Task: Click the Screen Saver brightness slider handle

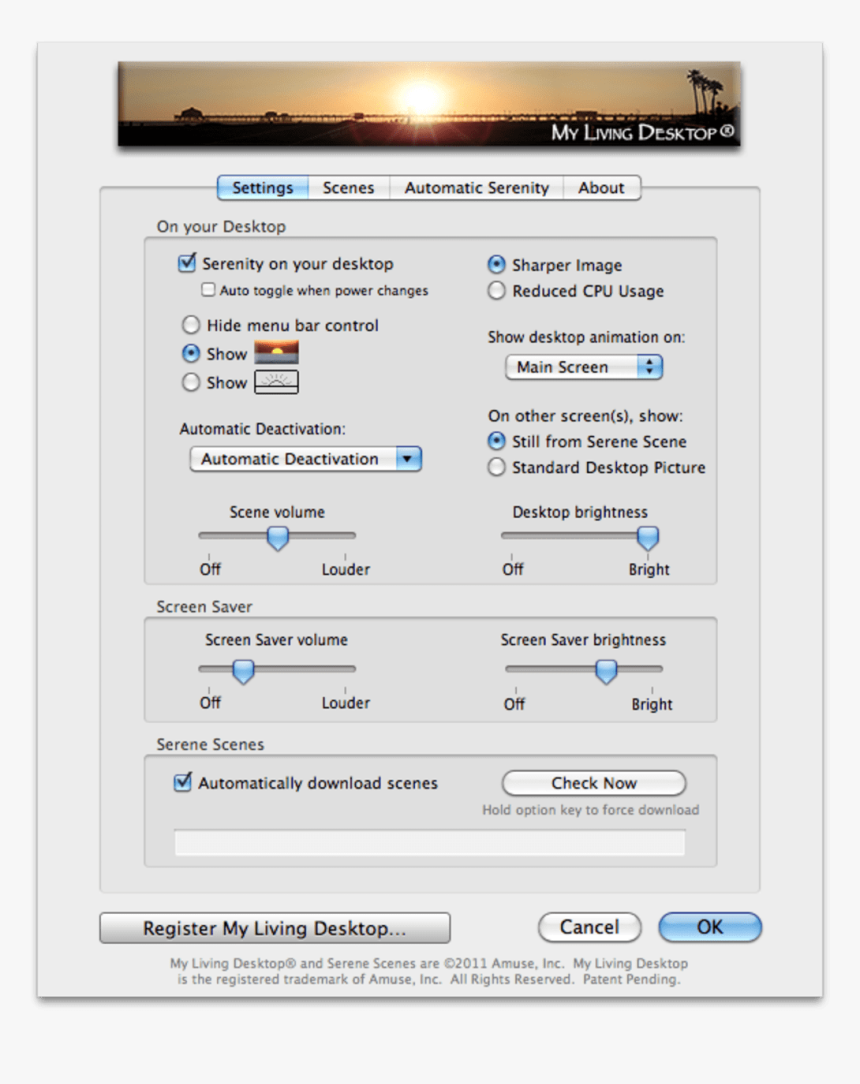Action: 606,671
